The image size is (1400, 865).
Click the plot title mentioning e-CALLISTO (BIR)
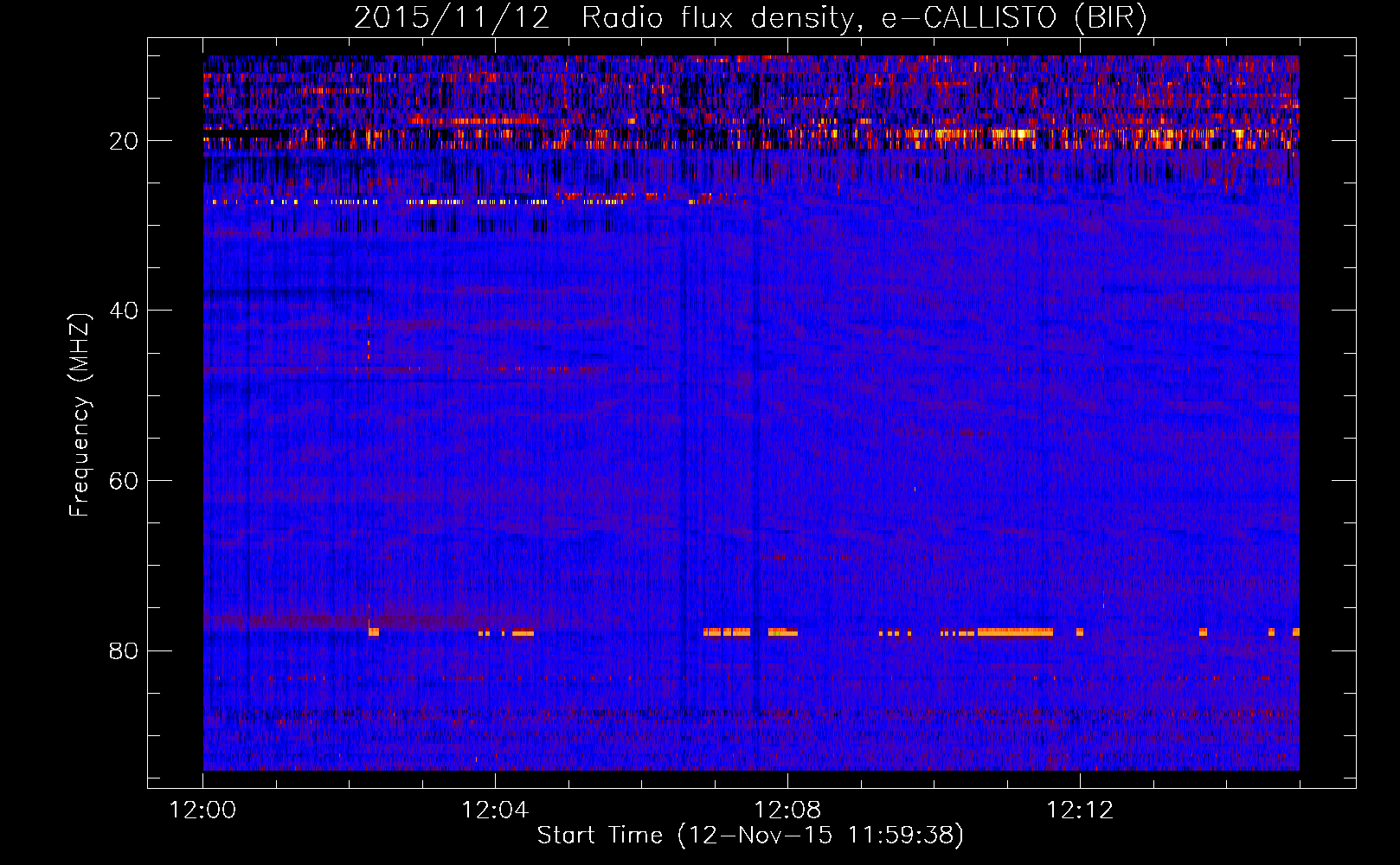750,18
